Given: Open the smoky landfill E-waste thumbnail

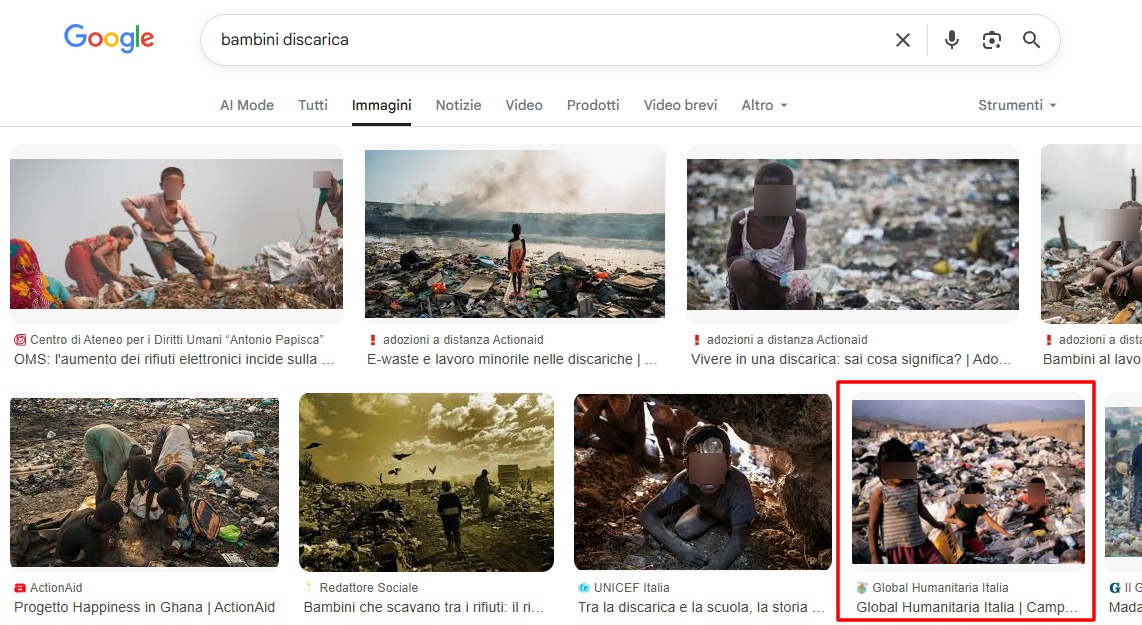Looking at the screenshot, I should [x=515, y=233].
